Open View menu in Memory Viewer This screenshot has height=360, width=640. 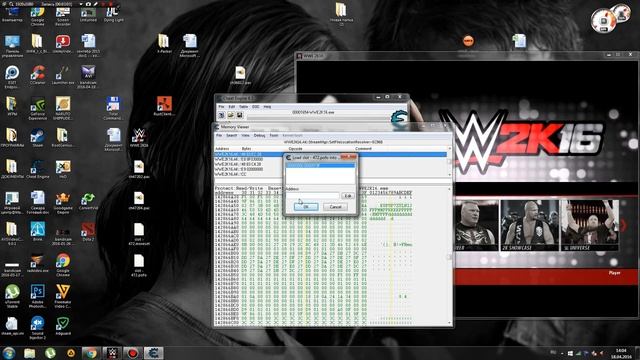point(245,136)
